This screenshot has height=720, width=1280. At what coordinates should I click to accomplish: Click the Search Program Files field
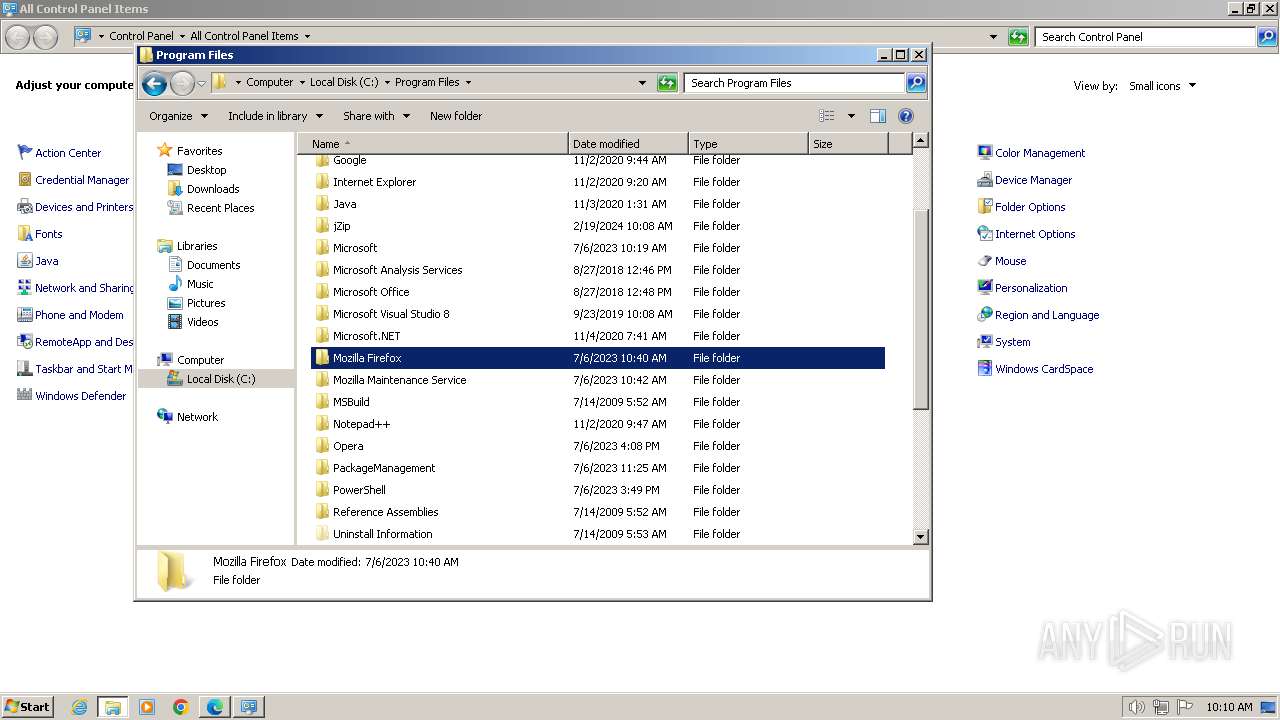pos(794,83)
